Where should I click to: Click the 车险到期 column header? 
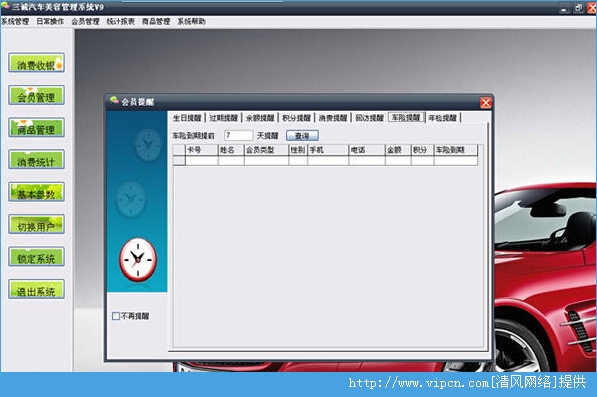[456, 150]
